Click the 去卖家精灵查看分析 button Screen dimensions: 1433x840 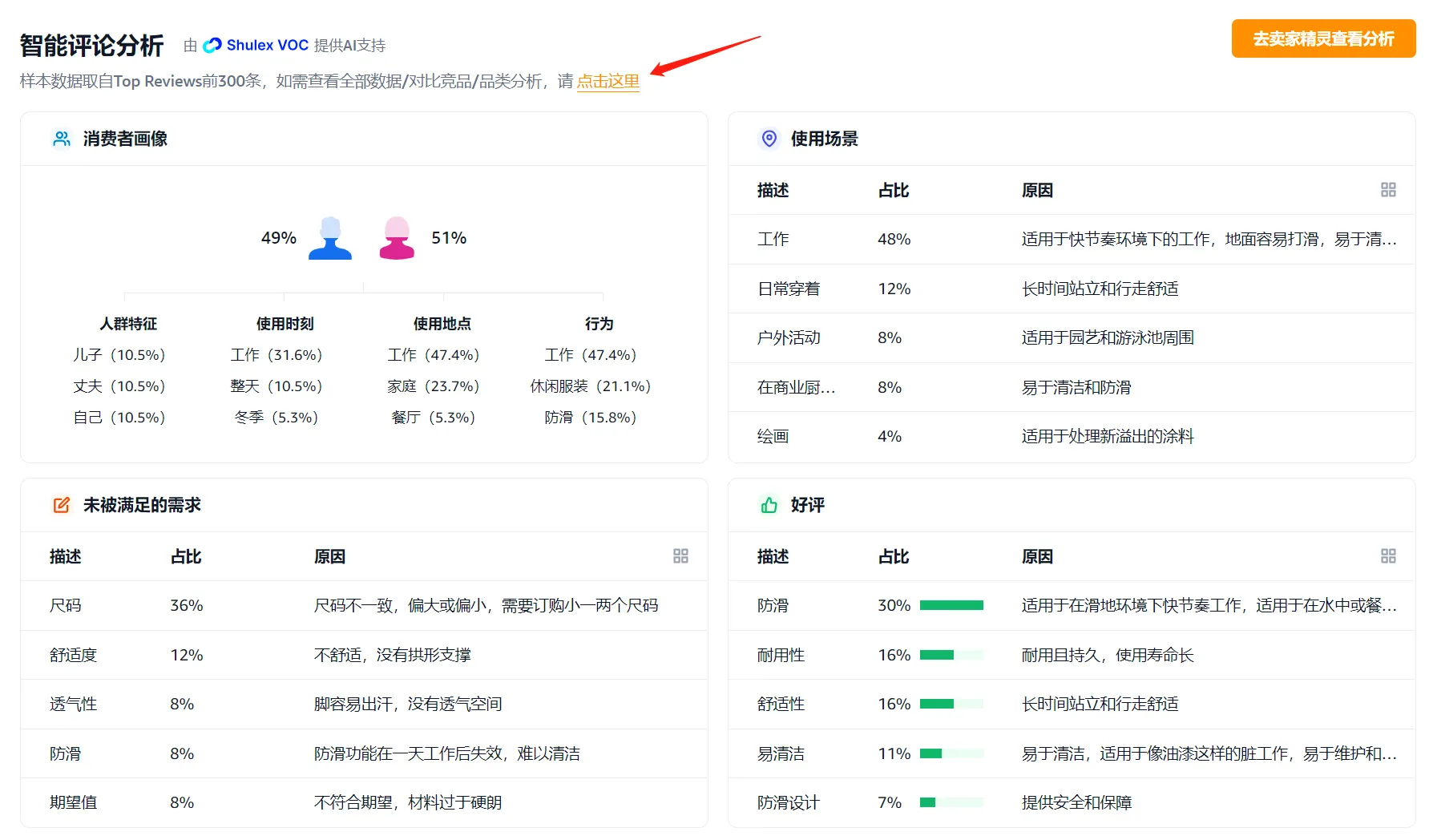click(x=1322, y=38)
